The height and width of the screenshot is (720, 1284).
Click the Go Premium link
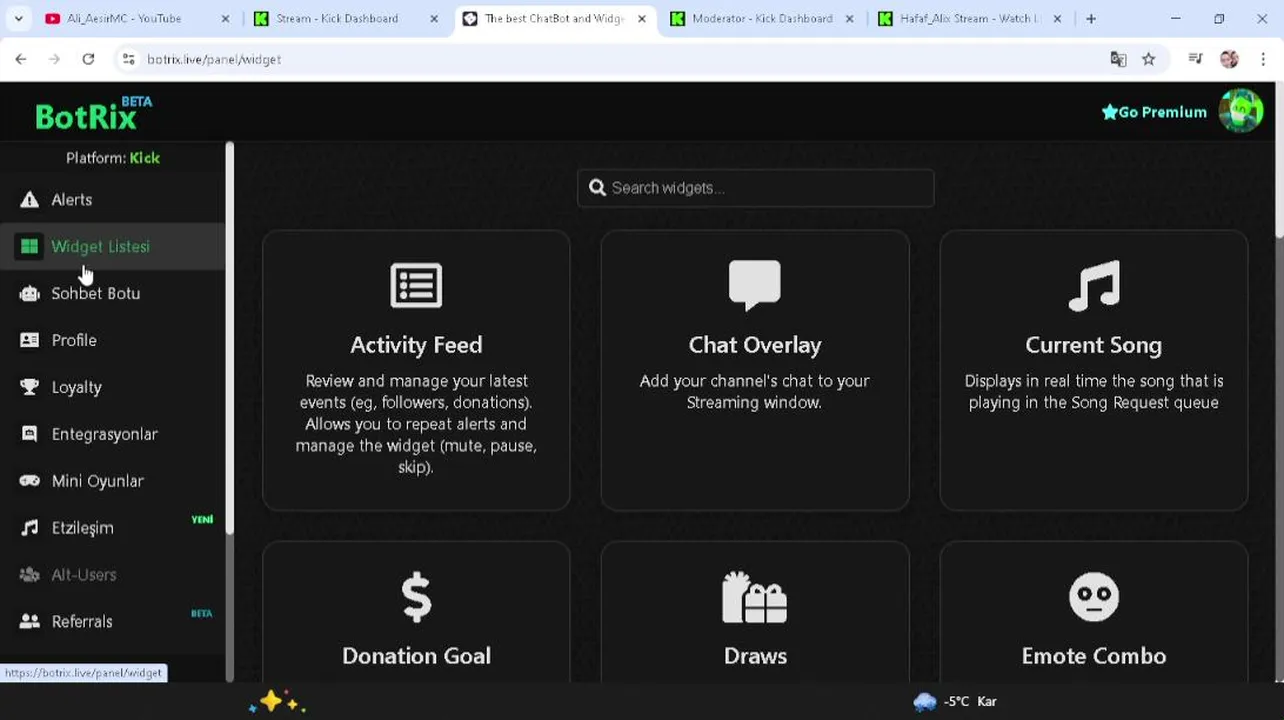click(1154, 112)
